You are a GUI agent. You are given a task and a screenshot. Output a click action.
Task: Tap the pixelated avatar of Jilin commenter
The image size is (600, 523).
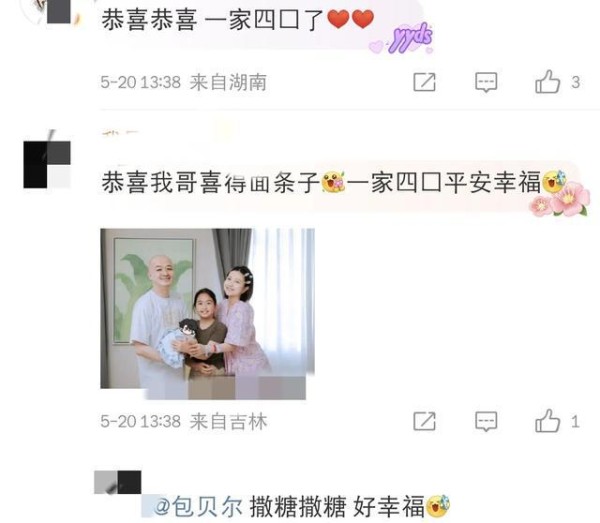point(47,164)
